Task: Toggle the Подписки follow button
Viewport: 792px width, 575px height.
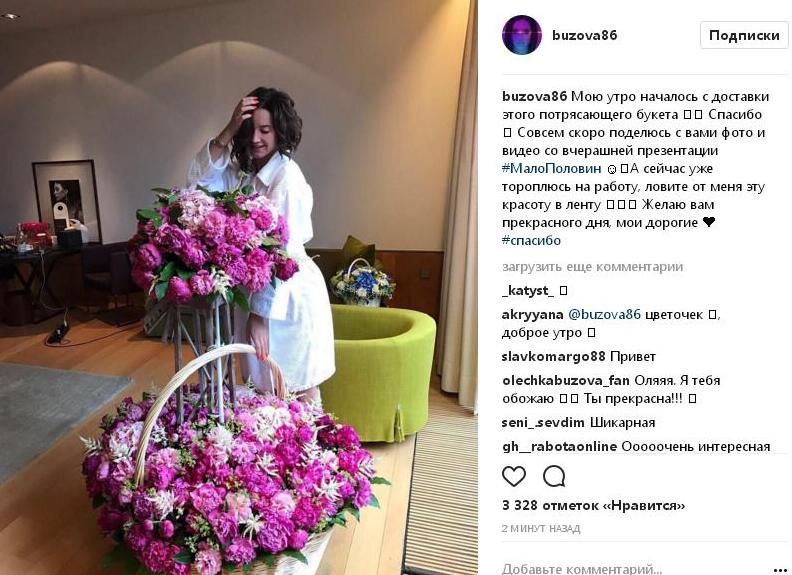Action: pos(744,35)
